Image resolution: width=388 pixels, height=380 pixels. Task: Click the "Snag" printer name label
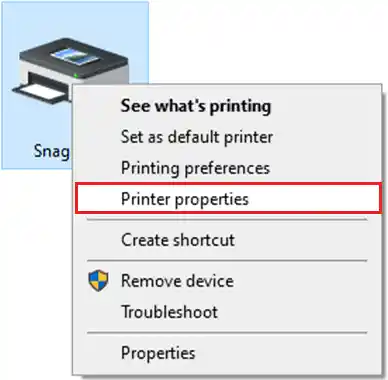(52, 151)
